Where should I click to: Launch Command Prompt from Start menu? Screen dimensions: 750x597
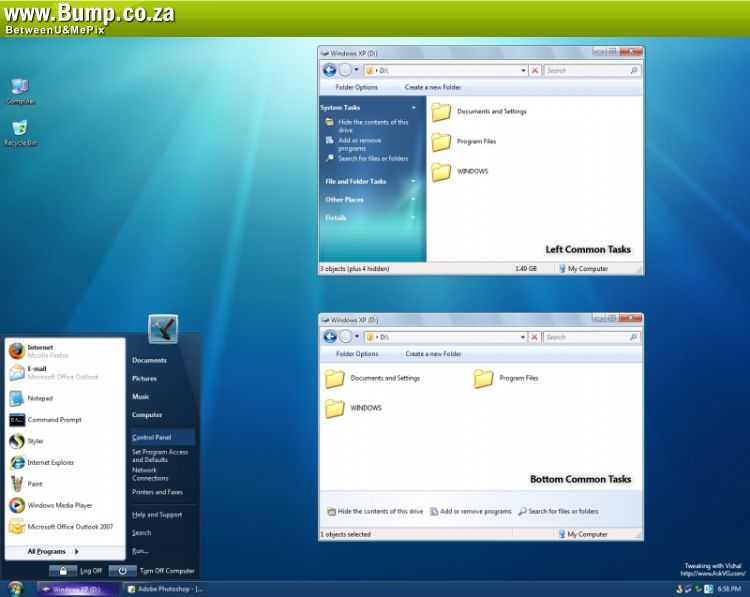[54, 420]
